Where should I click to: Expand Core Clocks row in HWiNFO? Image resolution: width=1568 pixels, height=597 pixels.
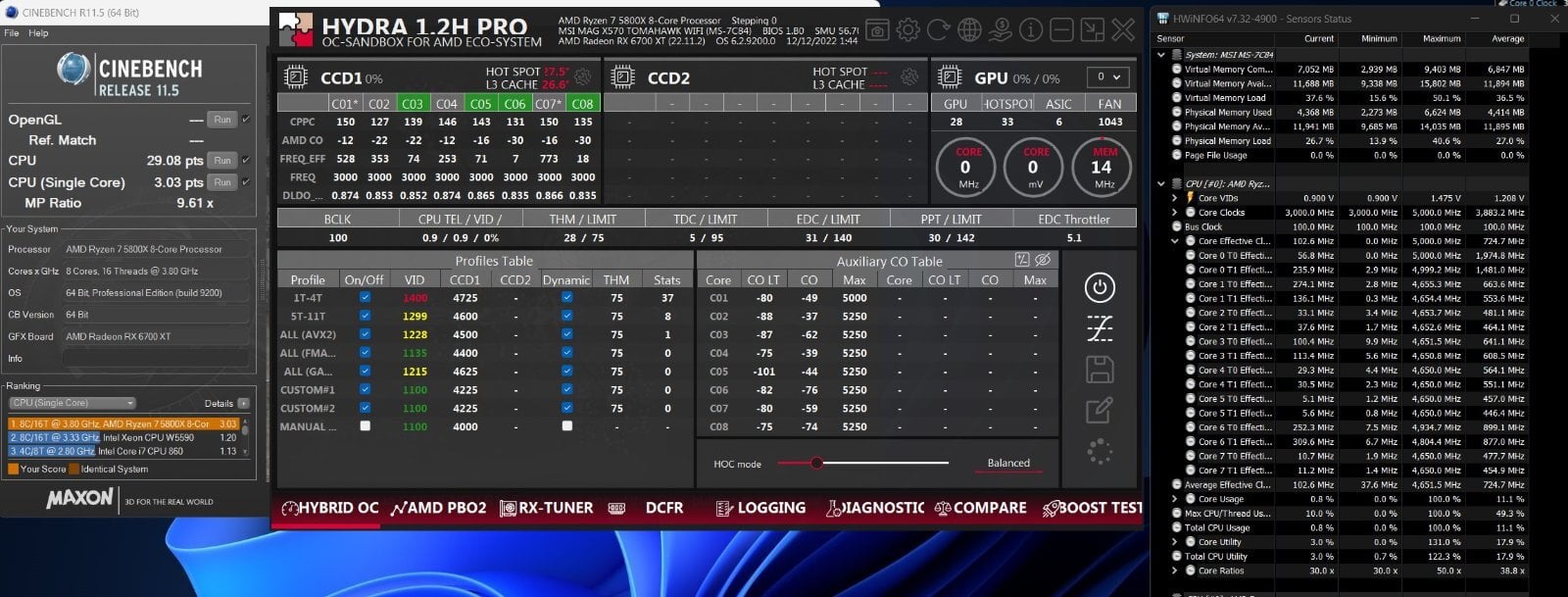(1176, 212)
